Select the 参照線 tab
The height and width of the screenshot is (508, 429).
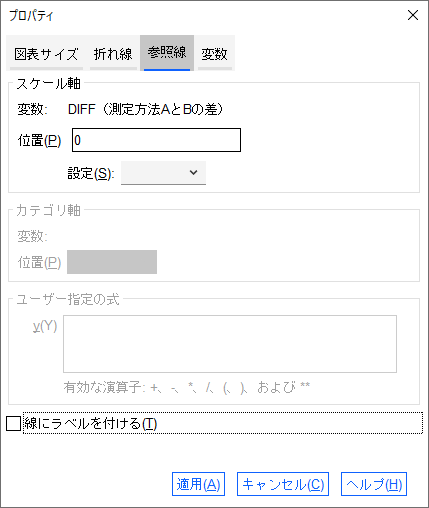click(x=167, y=53)
